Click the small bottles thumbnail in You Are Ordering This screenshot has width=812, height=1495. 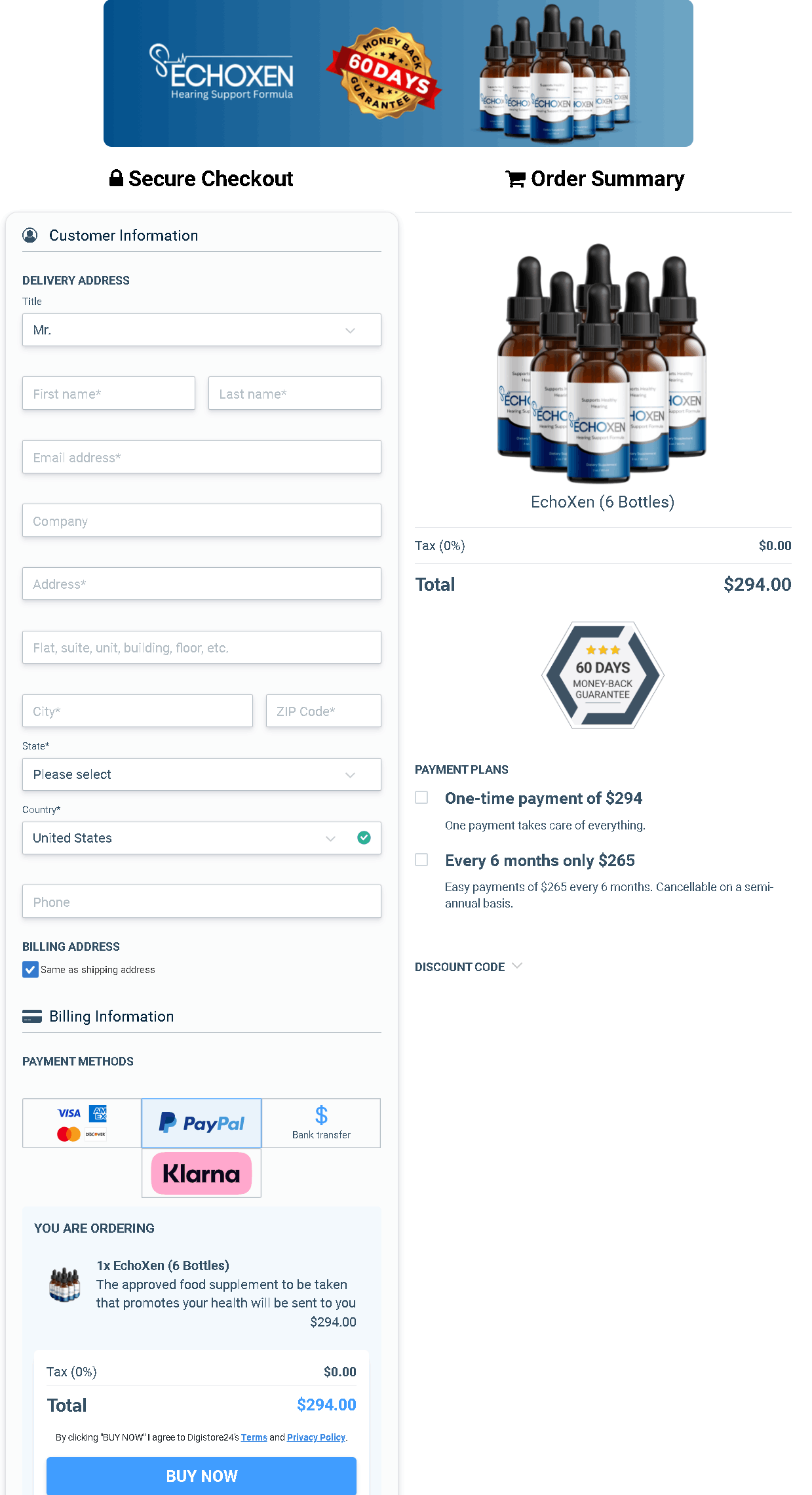point(65,1285)
